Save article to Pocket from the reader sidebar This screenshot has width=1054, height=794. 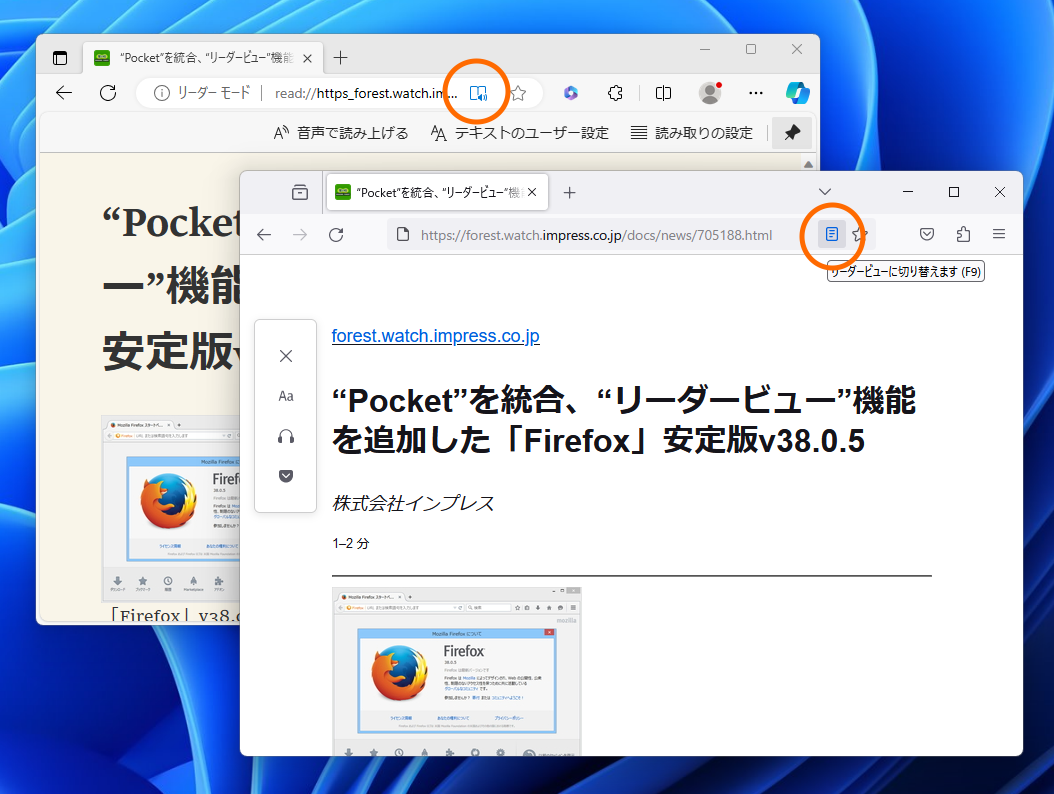tap(286, 476)
